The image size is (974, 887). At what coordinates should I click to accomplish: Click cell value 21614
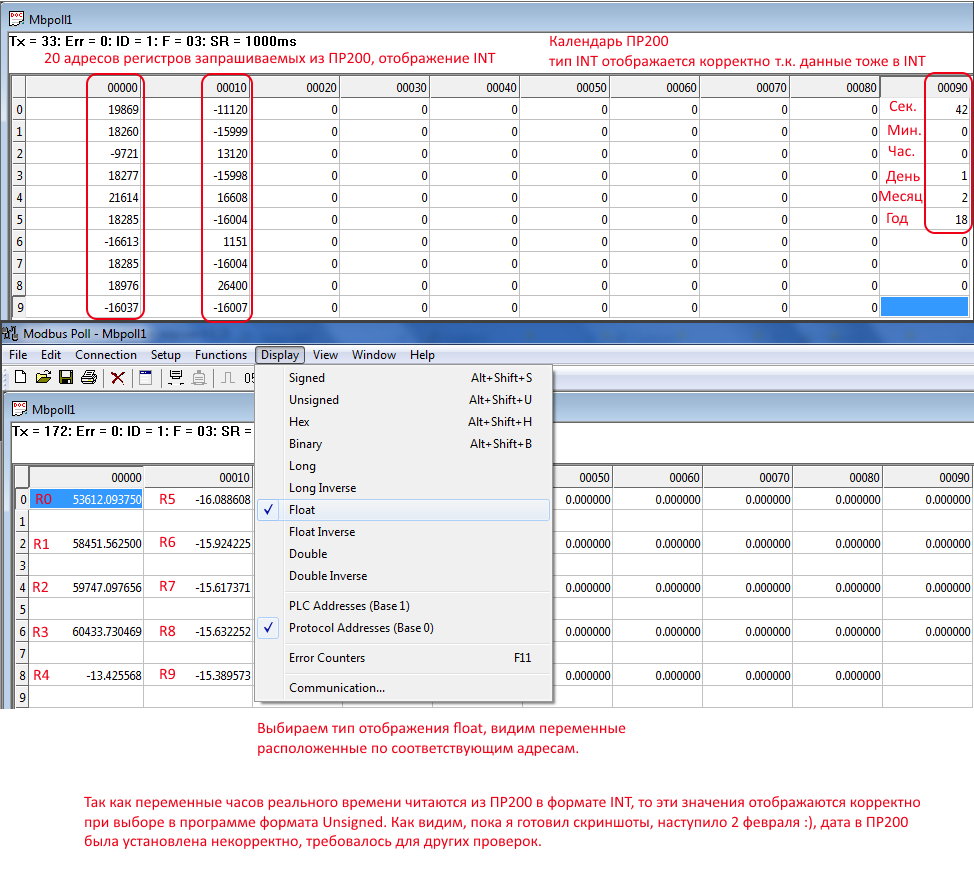(84, 198)
